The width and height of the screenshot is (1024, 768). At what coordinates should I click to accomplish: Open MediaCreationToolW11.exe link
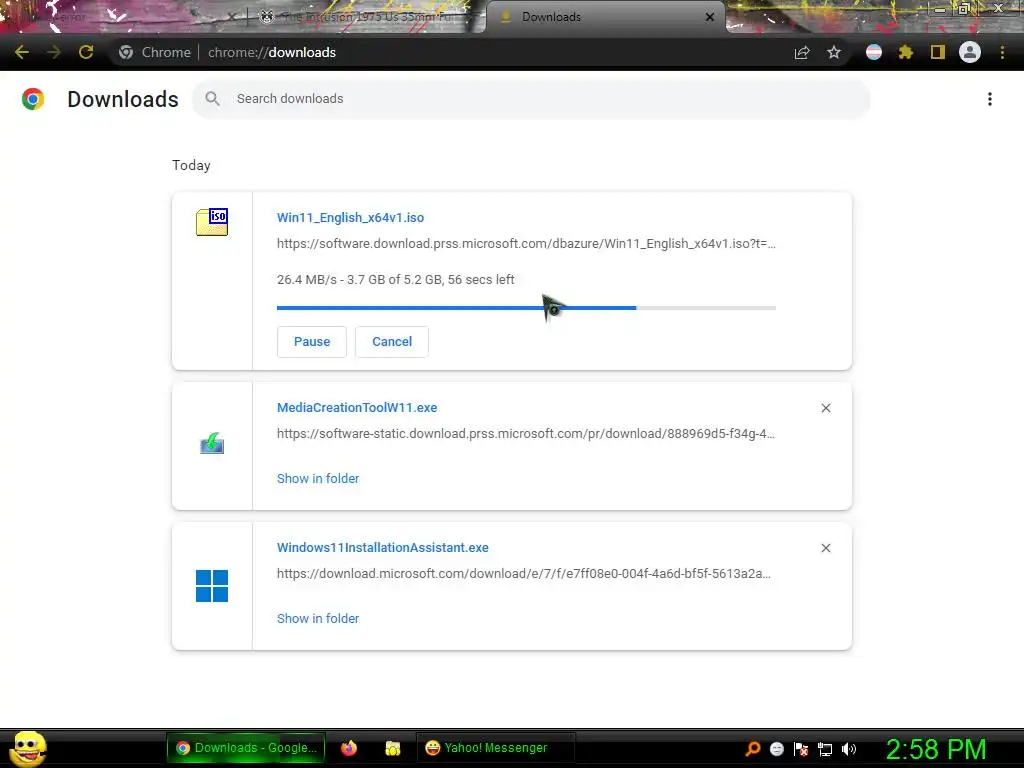click(357, 408)
